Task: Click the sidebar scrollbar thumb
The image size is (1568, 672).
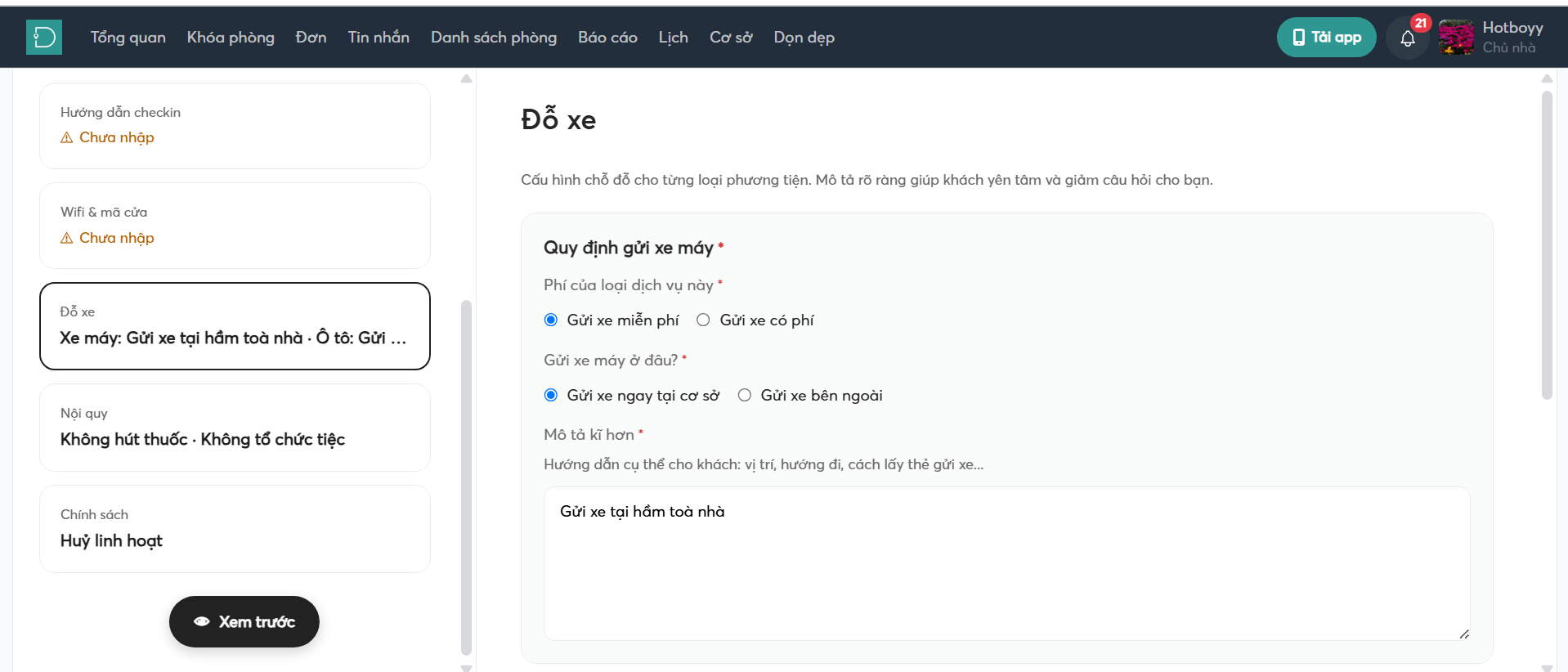Action: tap(466, 477)
